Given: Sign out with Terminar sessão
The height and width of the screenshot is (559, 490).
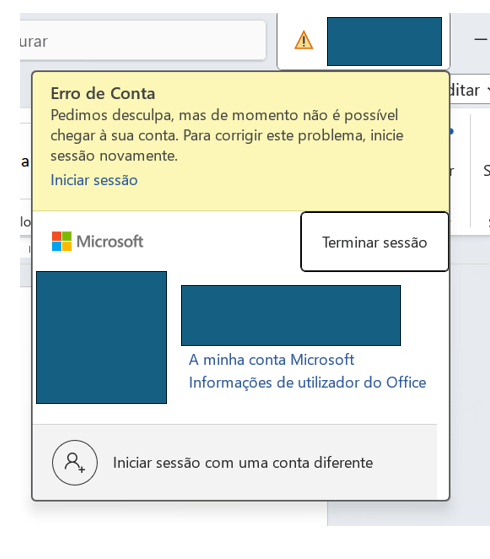Looking at the screenshot, I should pyautogui.click(x=374, y=242).
